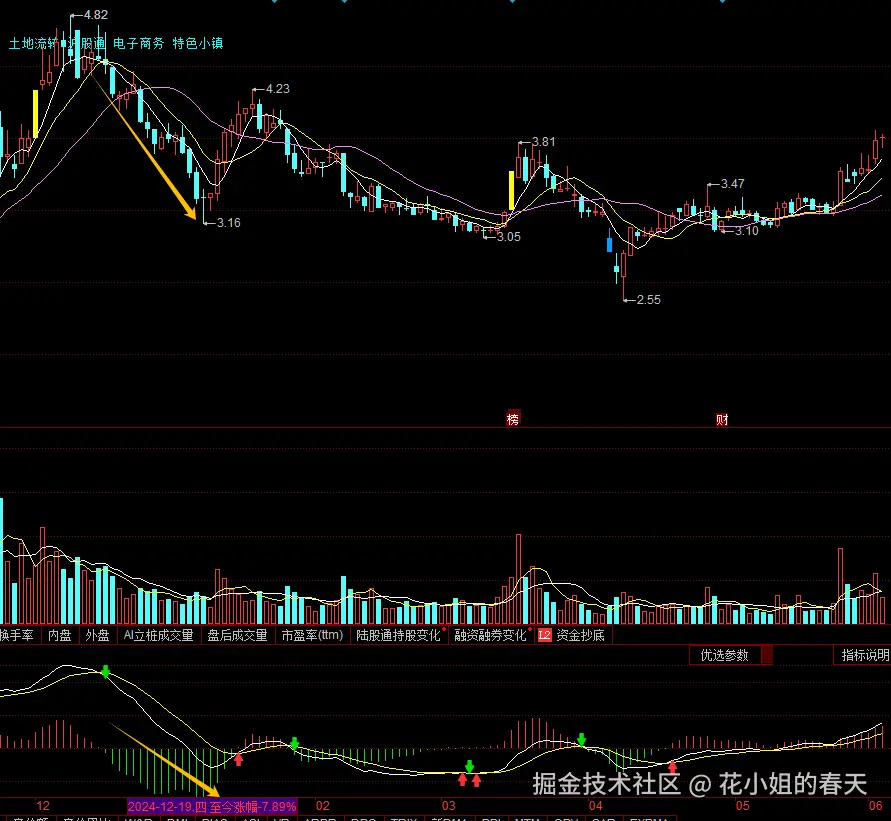The image size is (891, 821).
Task: Open the 内盘 indicator tab
Action: click(59, 635)
